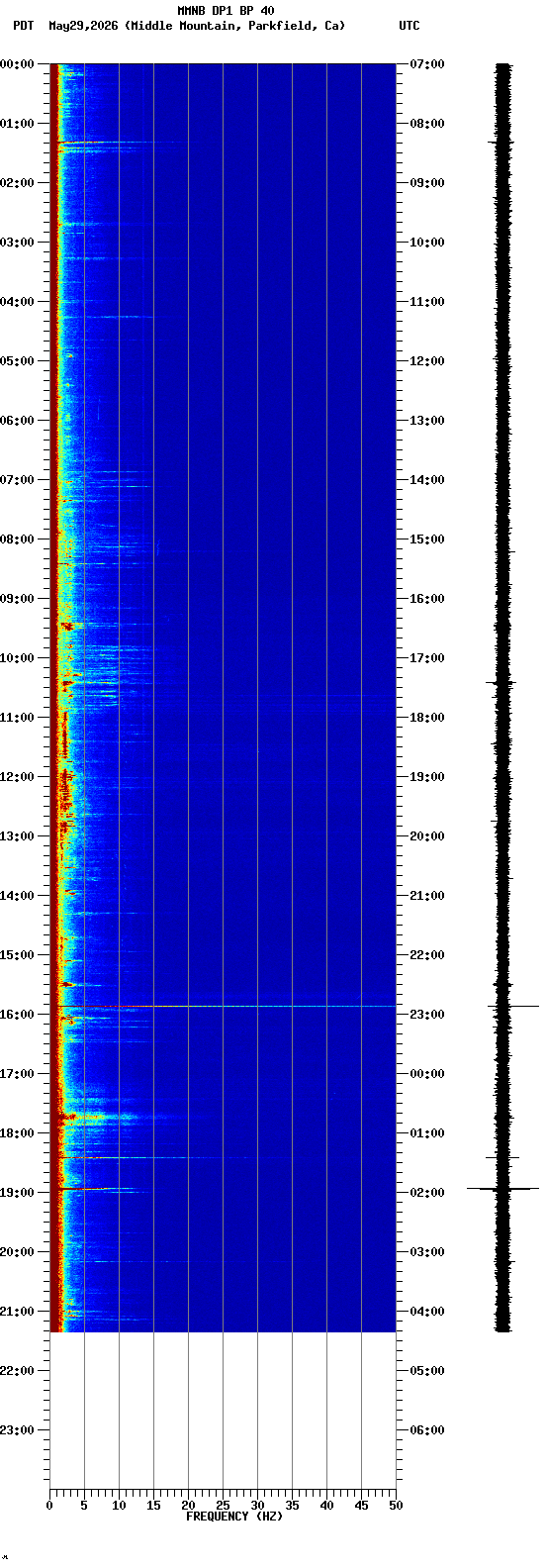This screenshot has height=1568, width=546.
Task: Click the station text 'Middle Mountain, Parkfield, Ca'
Action: click(235, 26)
